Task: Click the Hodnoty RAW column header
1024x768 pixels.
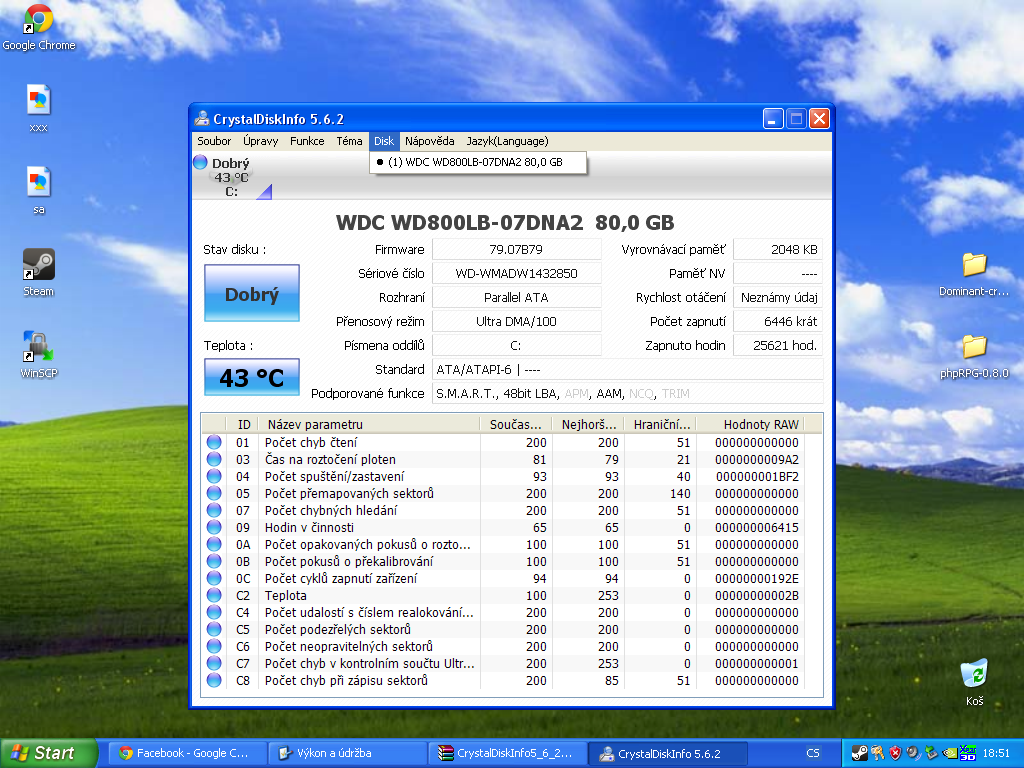Action: pos(750,424)
